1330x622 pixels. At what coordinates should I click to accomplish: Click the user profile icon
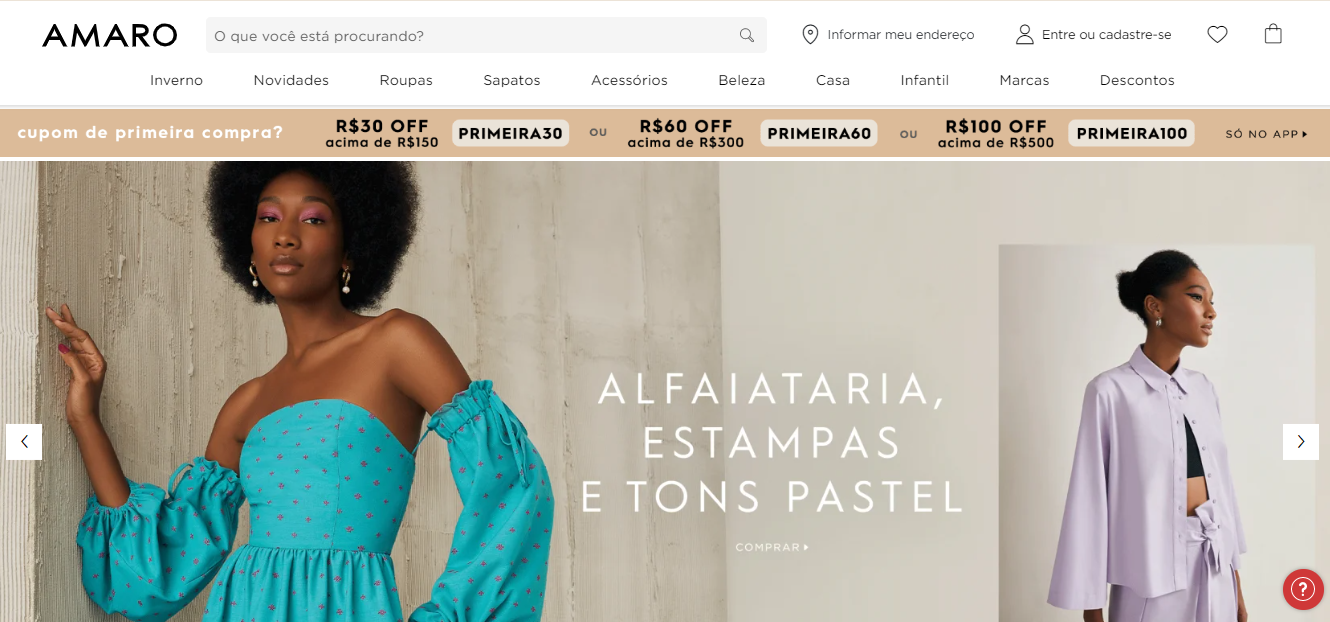(1024, 35)
